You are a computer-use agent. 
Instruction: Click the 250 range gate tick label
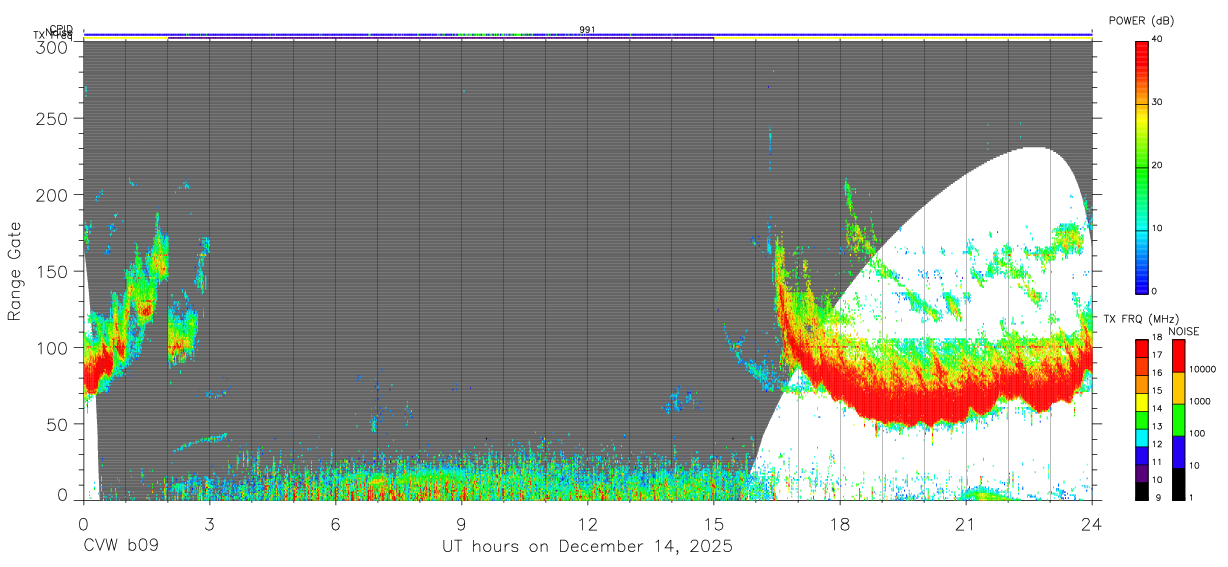[x=52, y=118]
